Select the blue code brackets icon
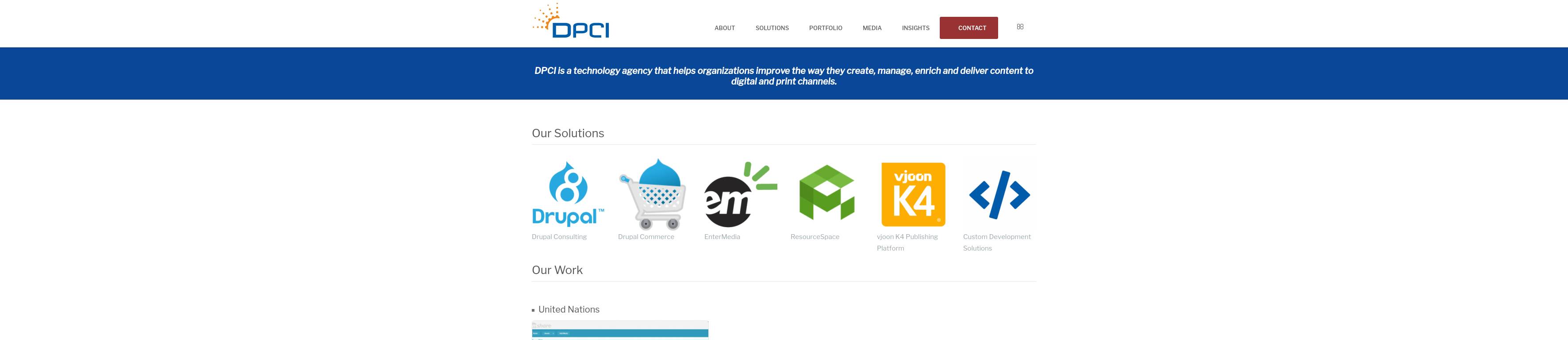Viewport: 1568px width, 340px height. (x=999, y=195)
